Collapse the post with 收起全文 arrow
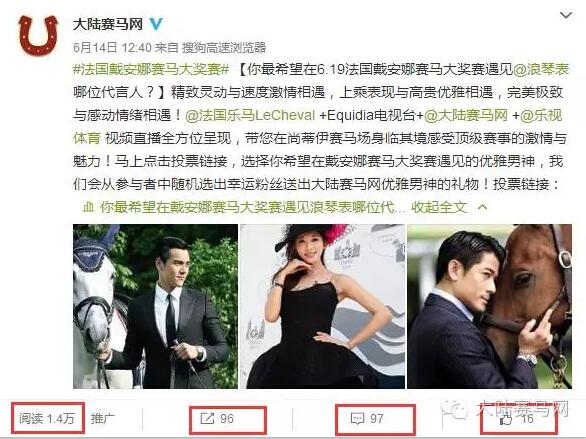Viewport: 586px width, 439px height. pyautogui.click(x=449, y=207)
